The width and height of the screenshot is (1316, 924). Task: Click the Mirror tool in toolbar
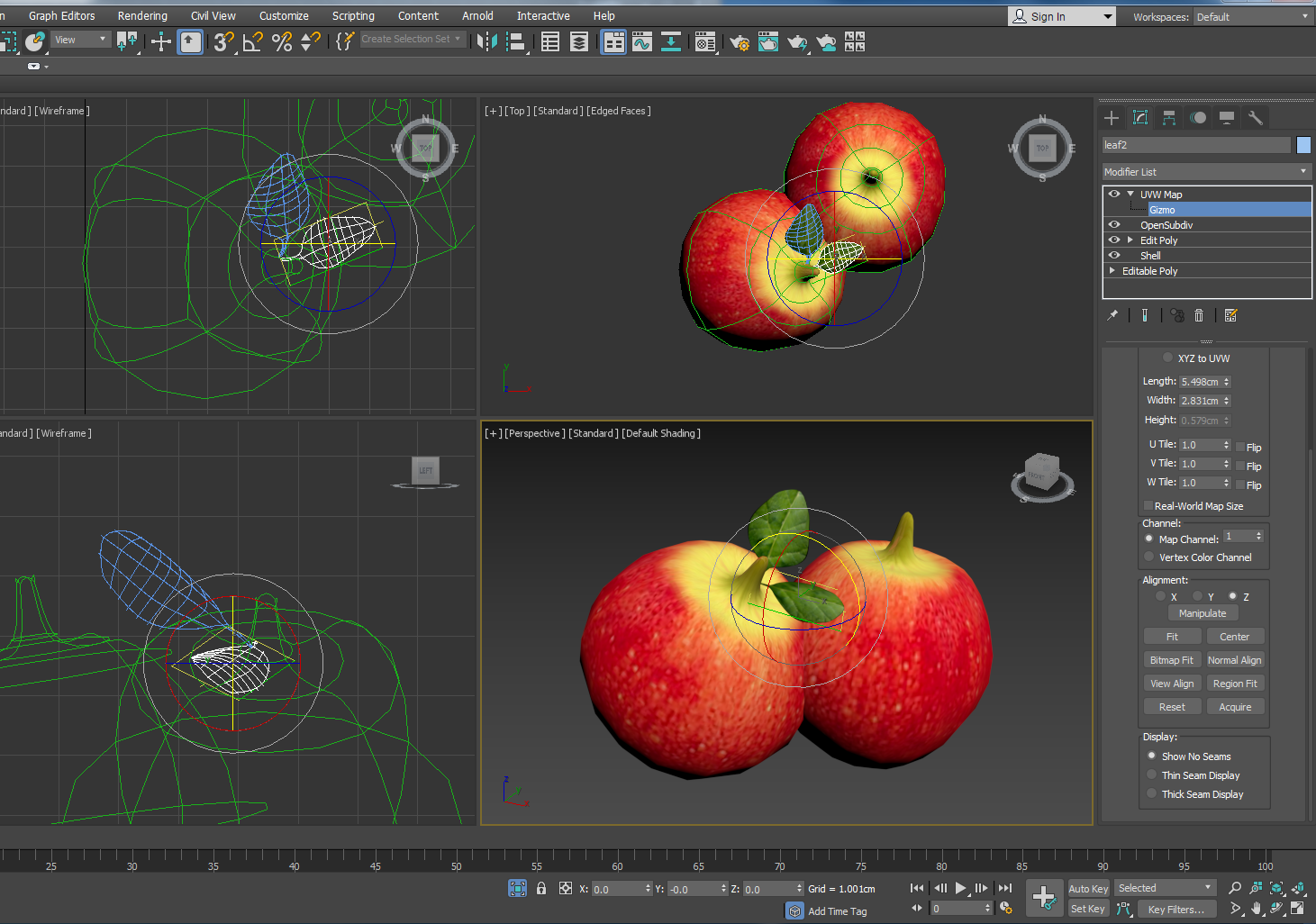tap(486, 41)
